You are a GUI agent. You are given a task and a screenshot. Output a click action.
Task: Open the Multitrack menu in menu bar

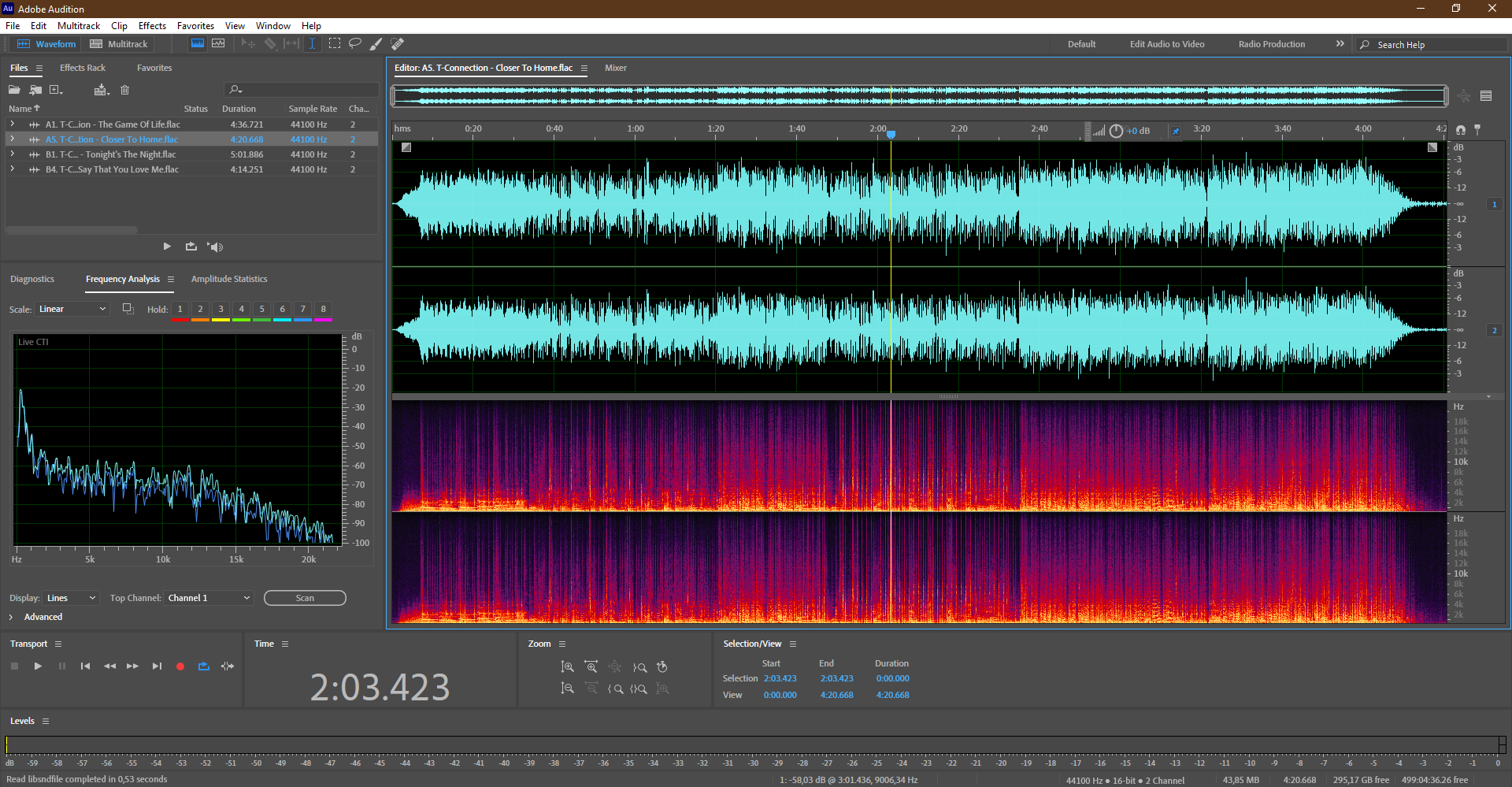(79, 26)
